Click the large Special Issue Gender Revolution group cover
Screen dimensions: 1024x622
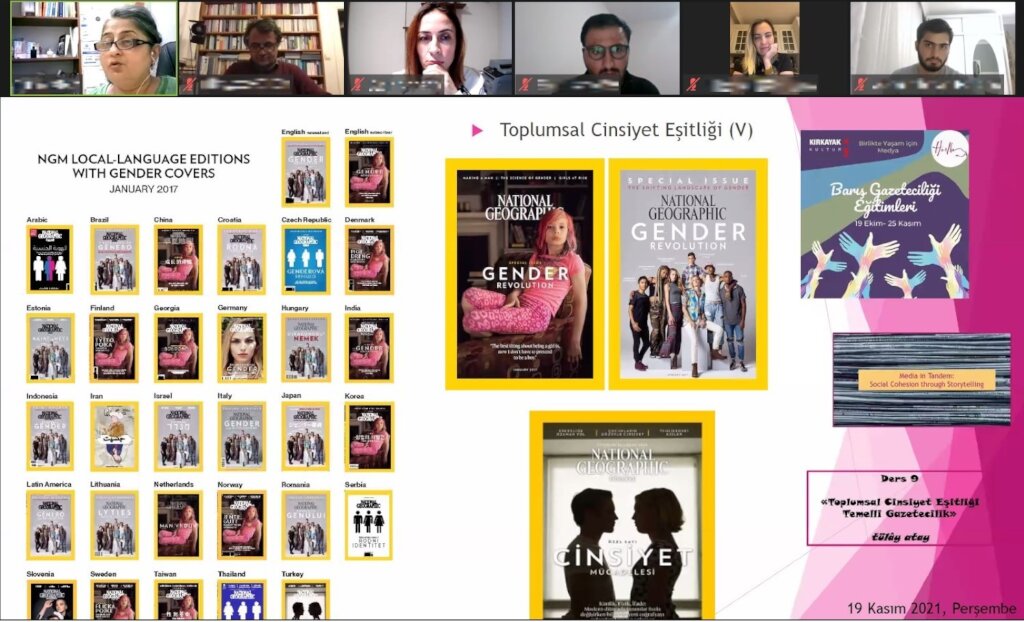coord(688,274)
